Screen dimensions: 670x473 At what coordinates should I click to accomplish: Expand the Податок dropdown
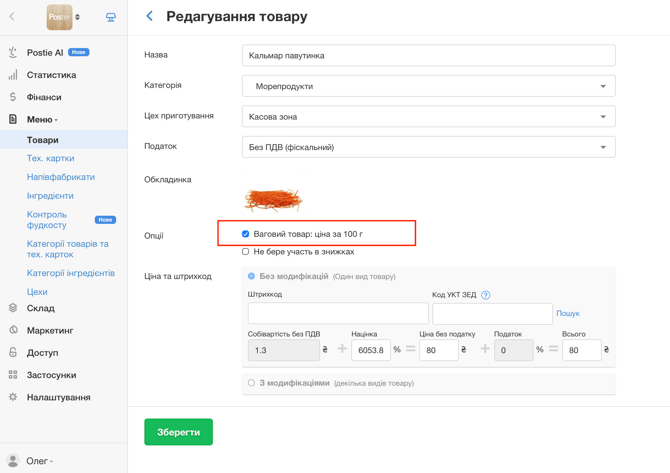click(429, 147)
